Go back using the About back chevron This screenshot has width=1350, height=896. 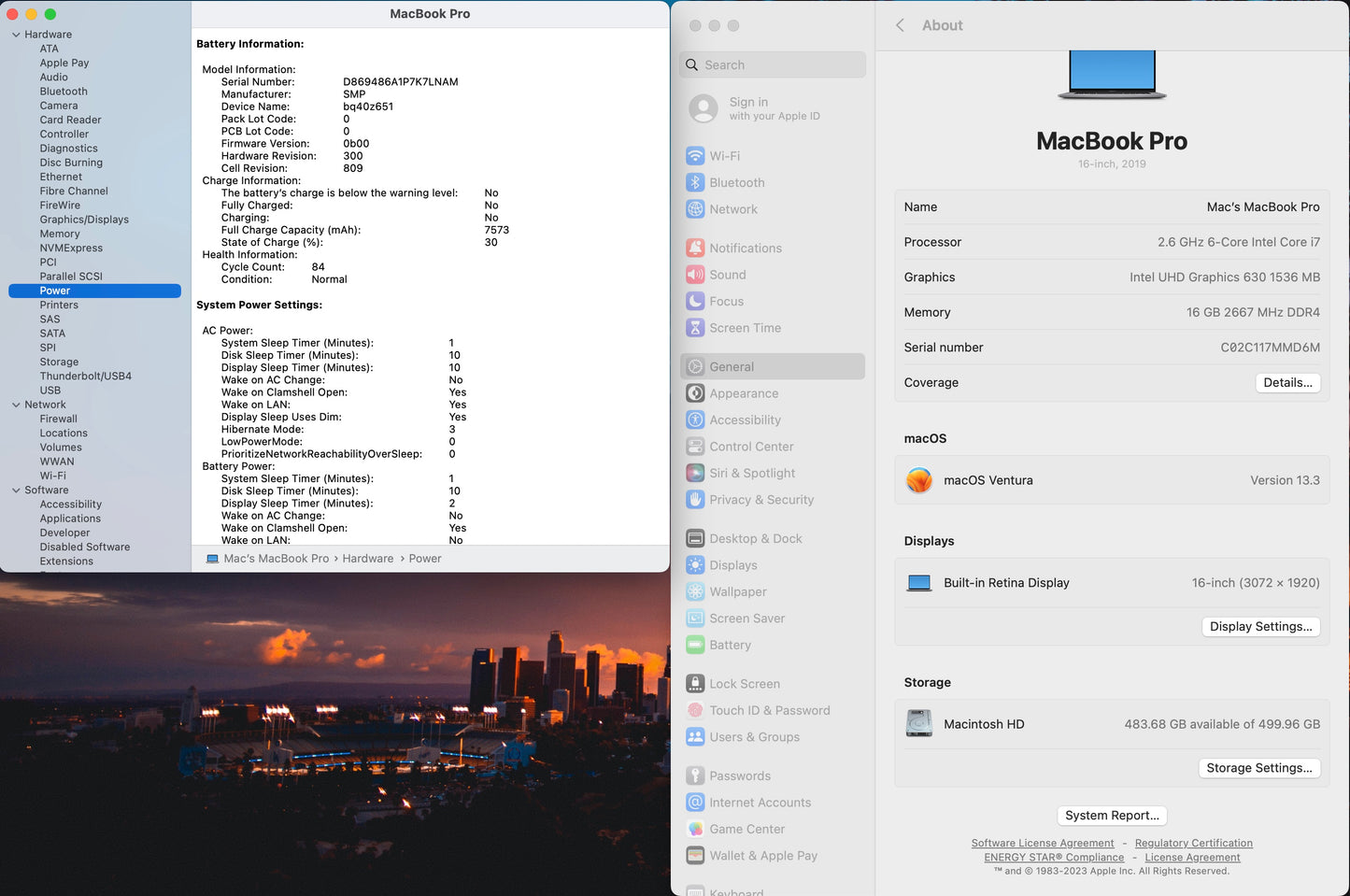(x=900, y=26)
